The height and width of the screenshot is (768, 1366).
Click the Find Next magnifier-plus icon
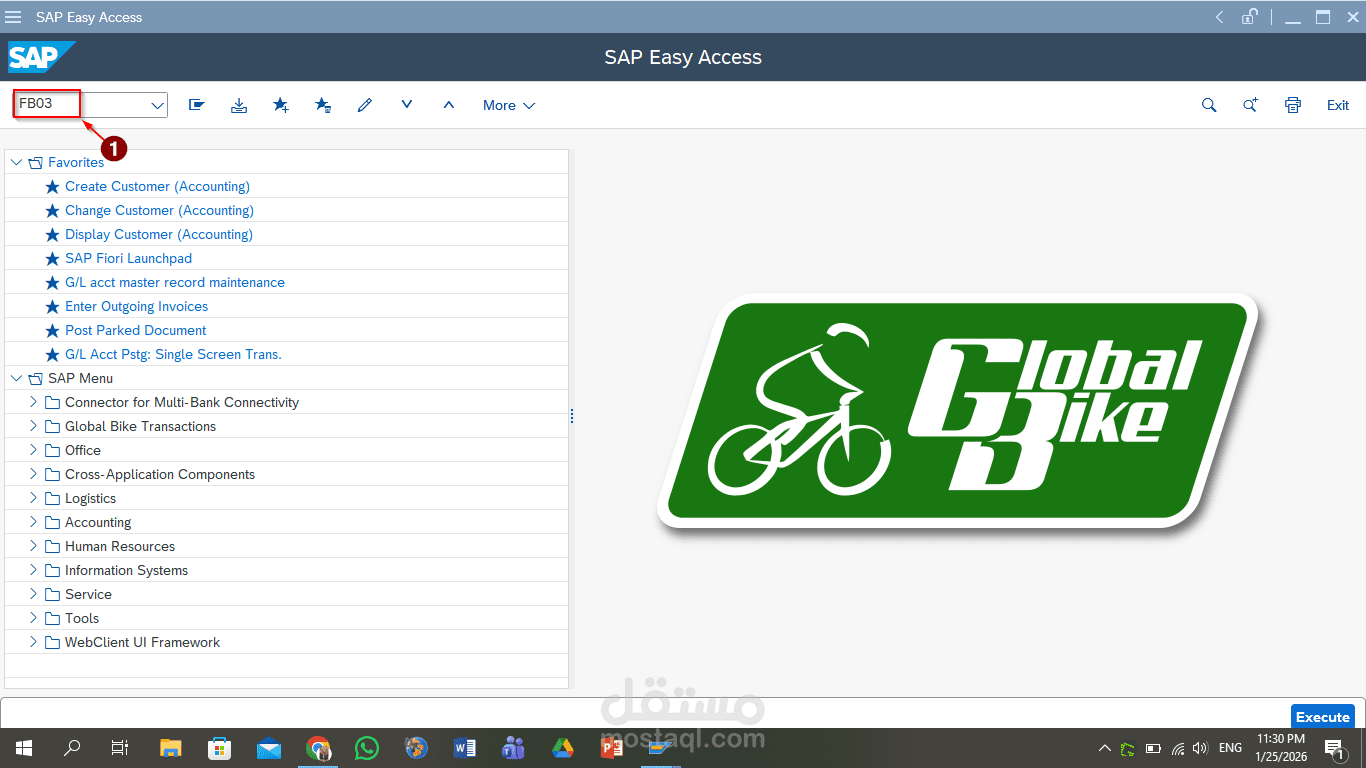(1251, 105)
